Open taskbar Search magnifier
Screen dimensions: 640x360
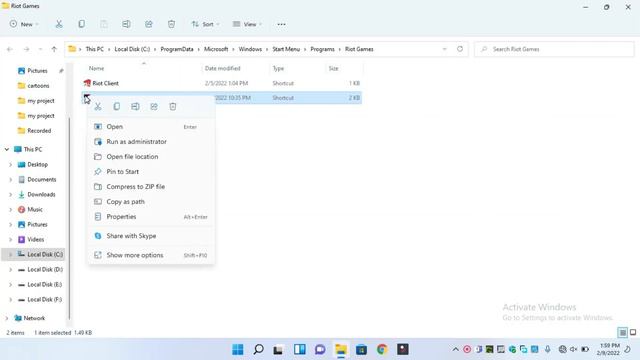pos(258,349)
